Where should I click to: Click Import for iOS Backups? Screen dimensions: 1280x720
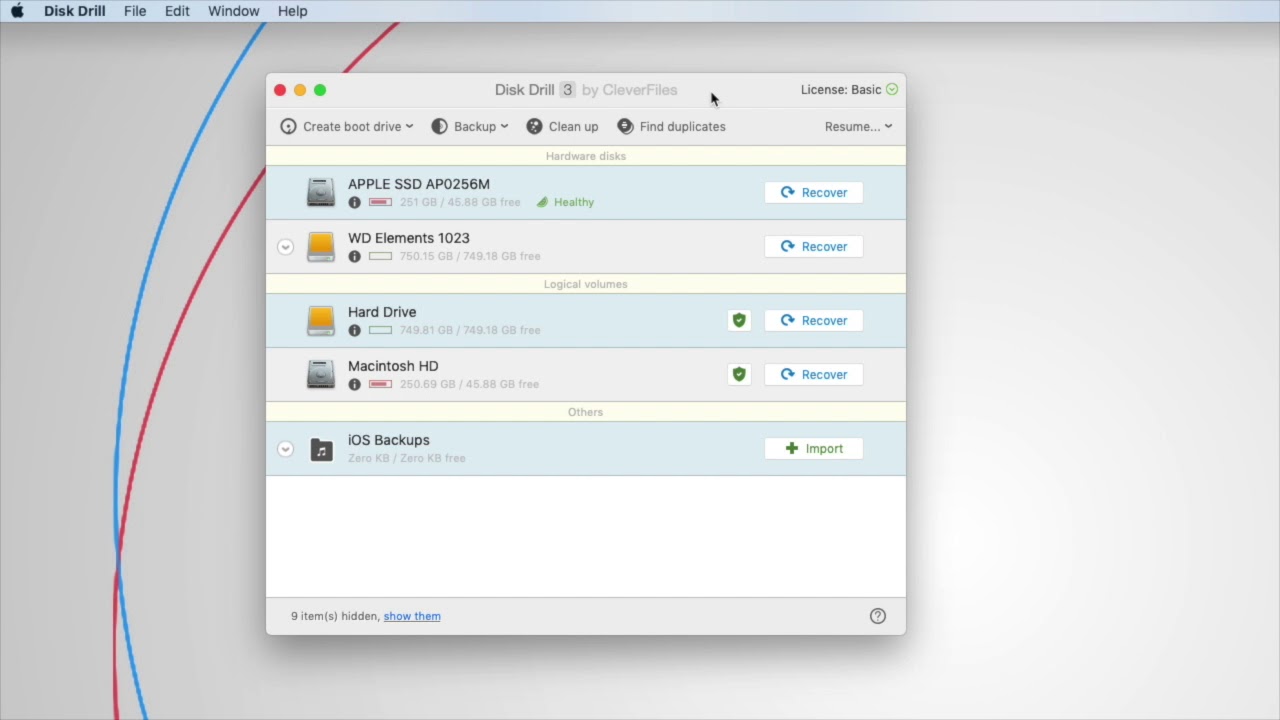point(813,448)
